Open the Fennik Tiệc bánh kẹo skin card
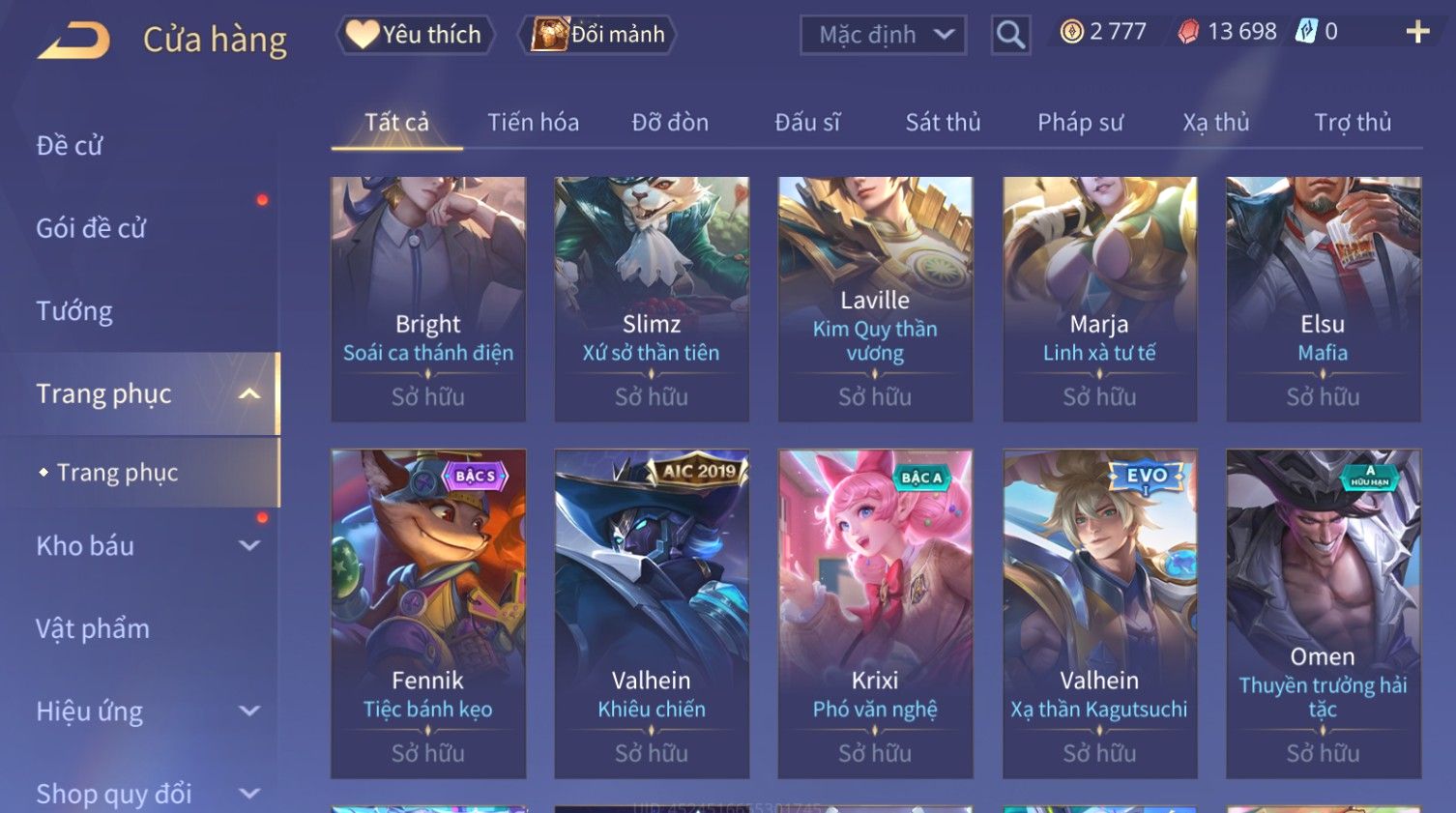The width and height of the screenshot is (1456, 813). pyautogui.click(x=428, y=614)
